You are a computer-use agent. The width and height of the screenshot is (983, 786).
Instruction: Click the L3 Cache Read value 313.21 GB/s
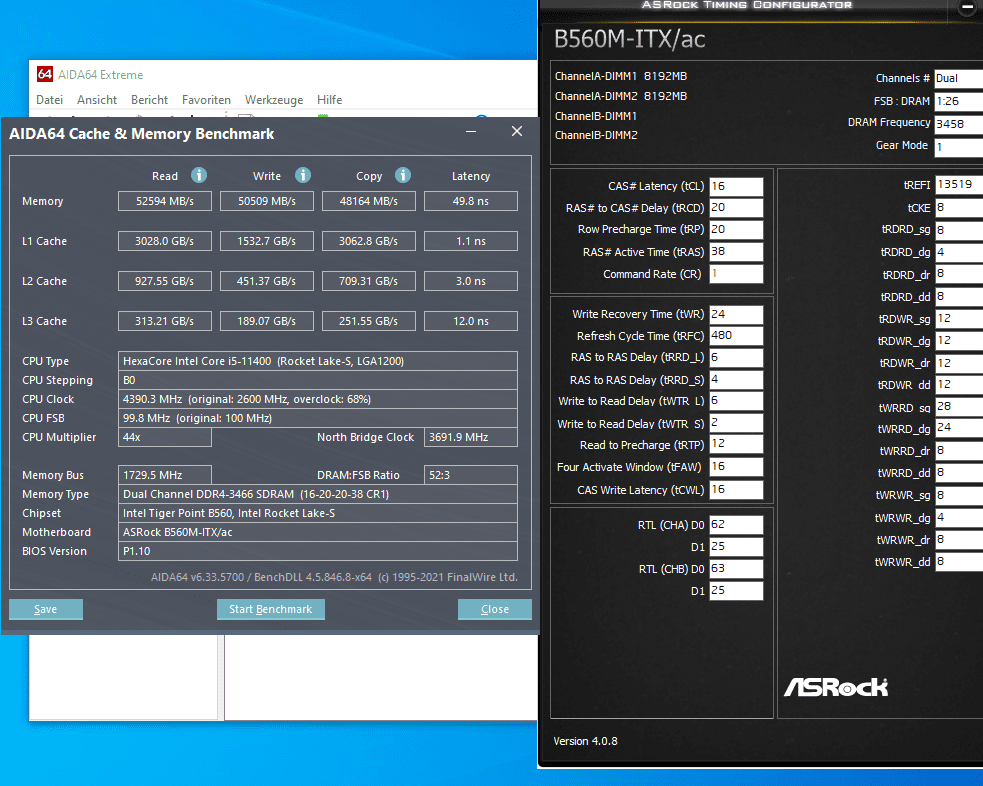pyautogui.click(x=165, y=321)
